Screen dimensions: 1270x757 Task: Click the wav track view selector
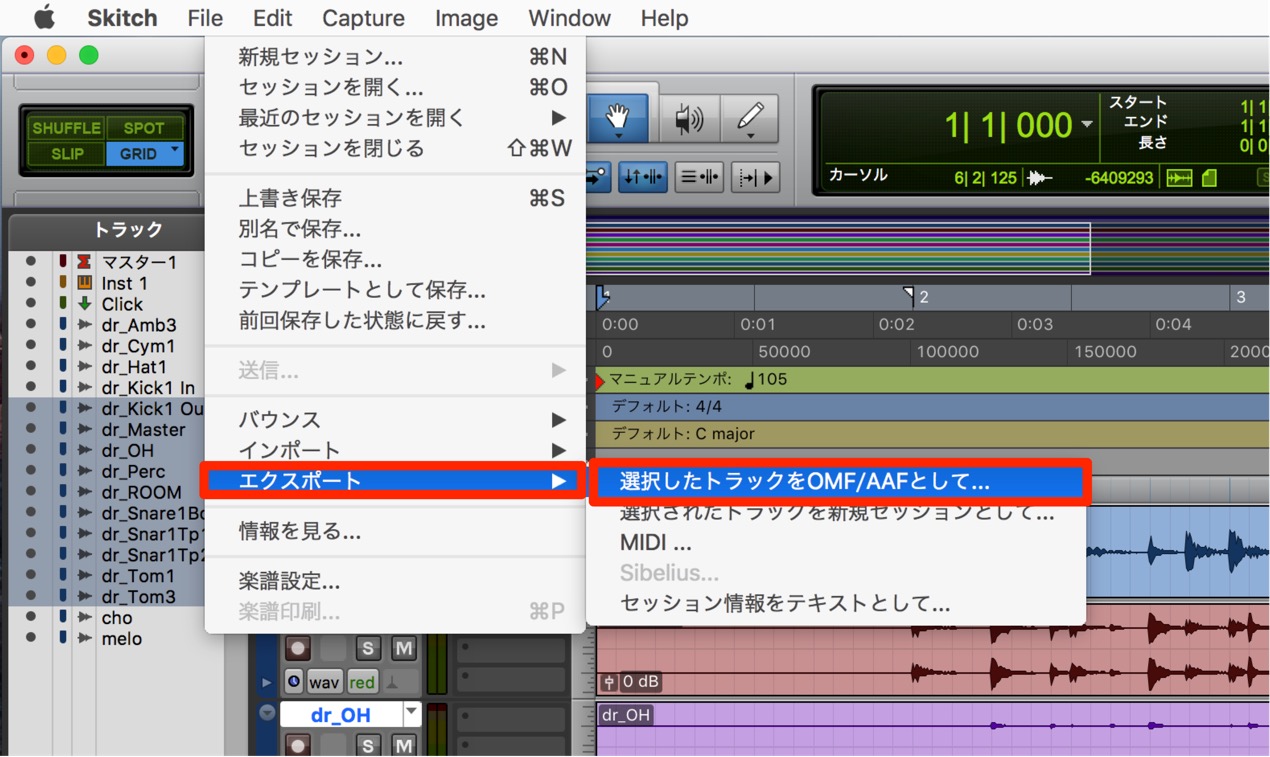click(323, 682)
